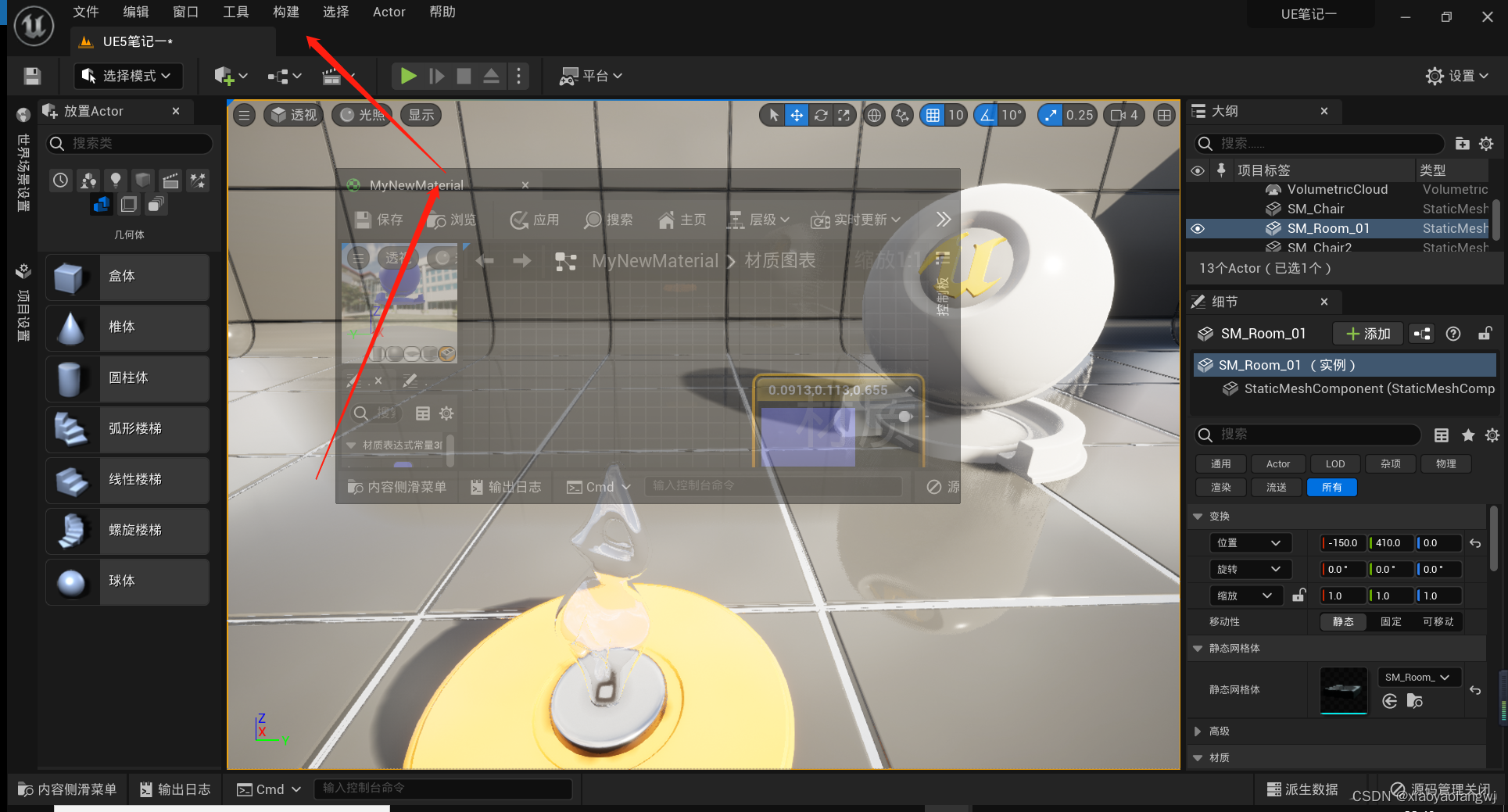
Task: Select the 所有 filter in details
Action: [x=1332, y=488]
